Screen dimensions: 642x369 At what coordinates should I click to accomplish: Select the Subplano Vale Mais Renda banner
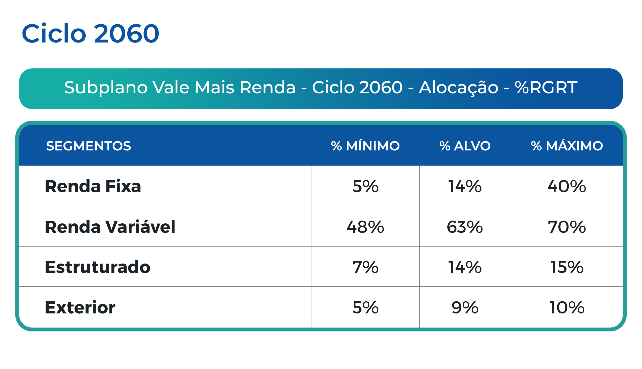click(321, 88)
